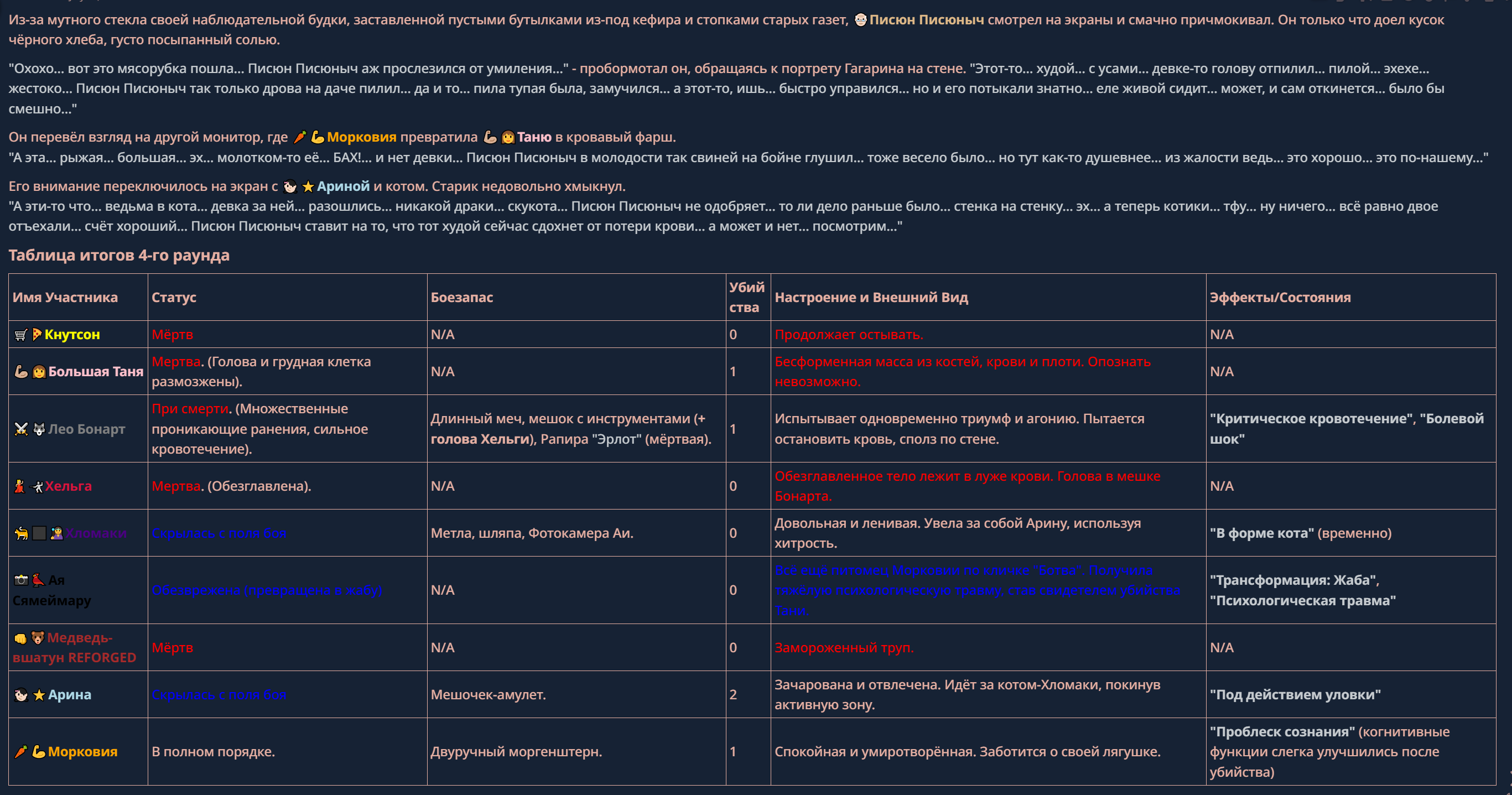Click the Настроение и Внешний Вид column header
This screenshot has height=795, width=1512.
(871, 297)
